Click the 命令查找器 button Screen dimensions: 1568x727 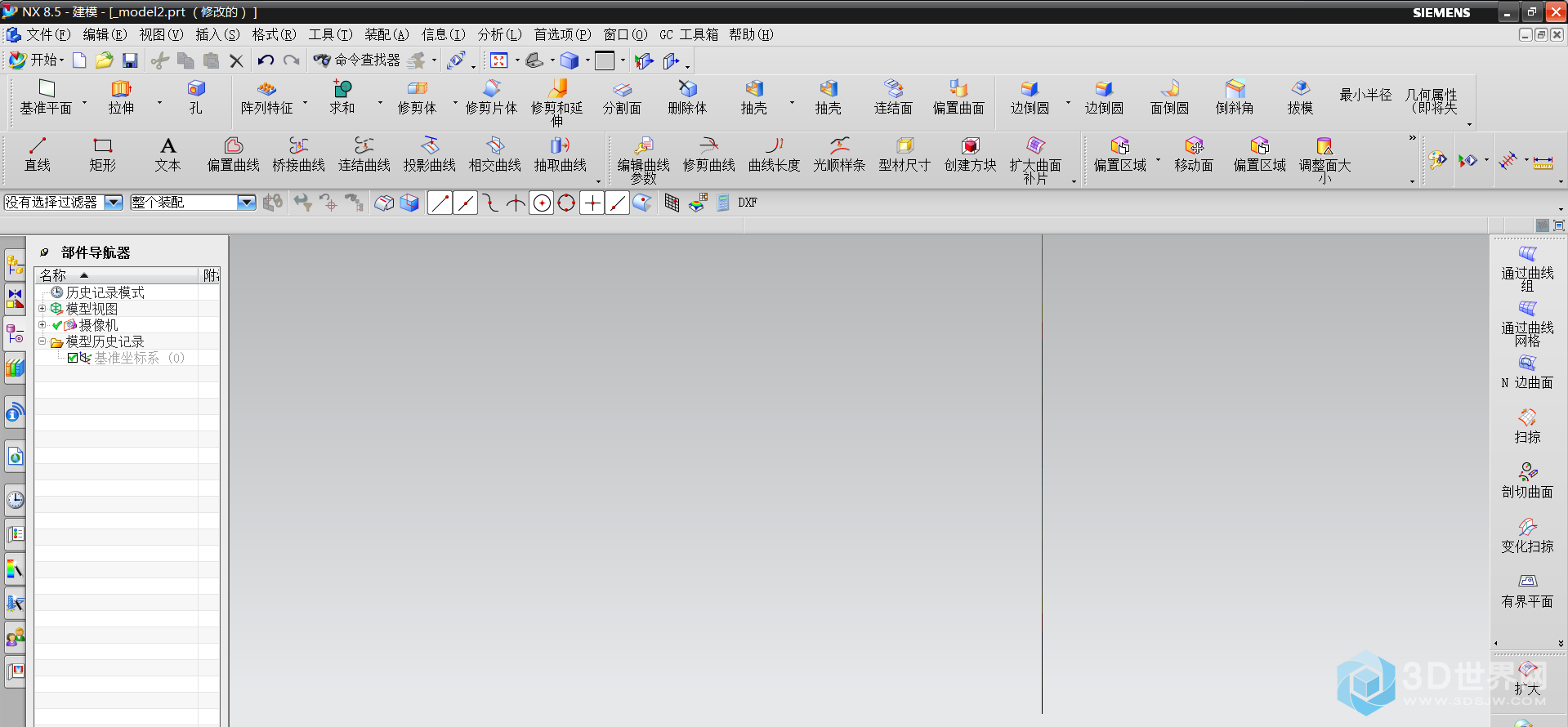[x=358, y=60]
